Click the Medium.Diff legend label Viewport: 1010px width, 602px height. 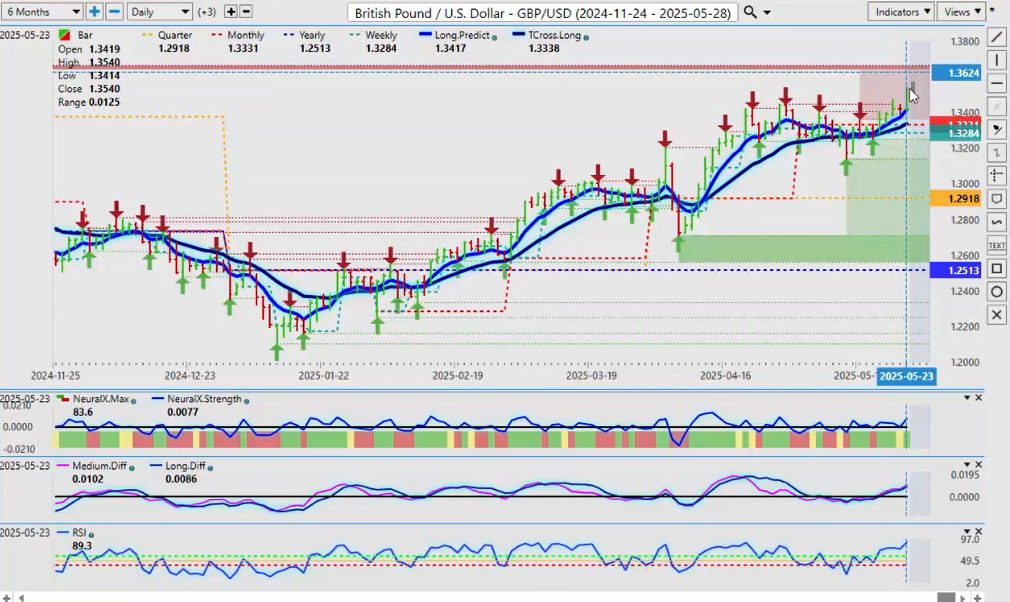[100, 466]
